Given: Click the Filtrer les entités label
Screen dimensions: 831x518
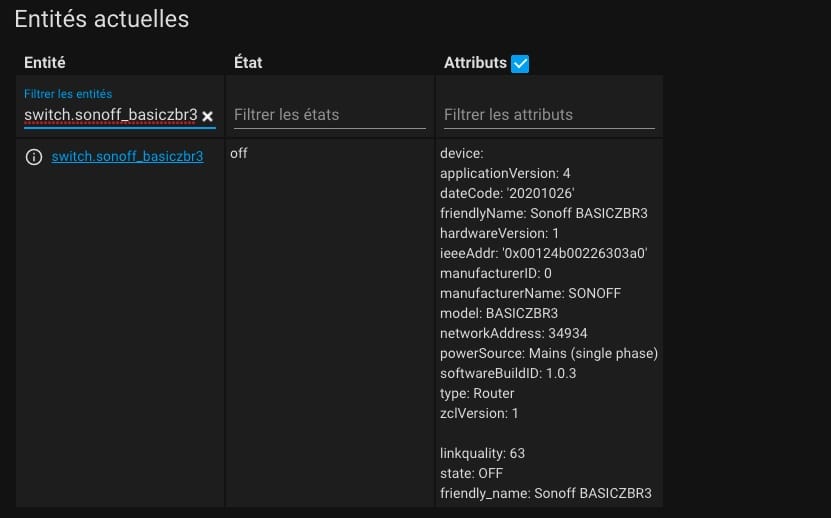Looking at the screenshot, I should tap(68, 94).
